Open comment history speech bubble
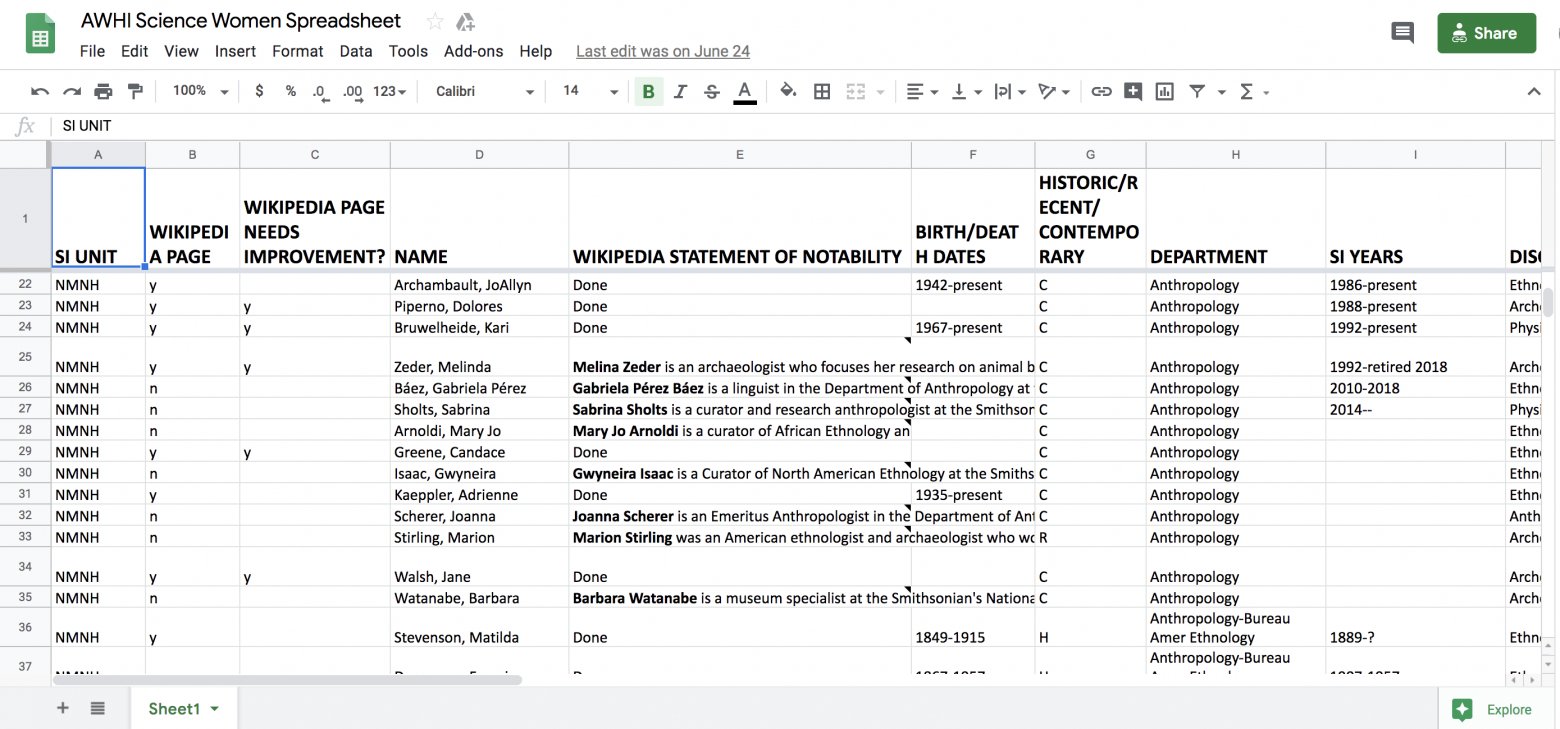The width and height of the screenshot is (1560, 729). click(x=1403, y=33)
